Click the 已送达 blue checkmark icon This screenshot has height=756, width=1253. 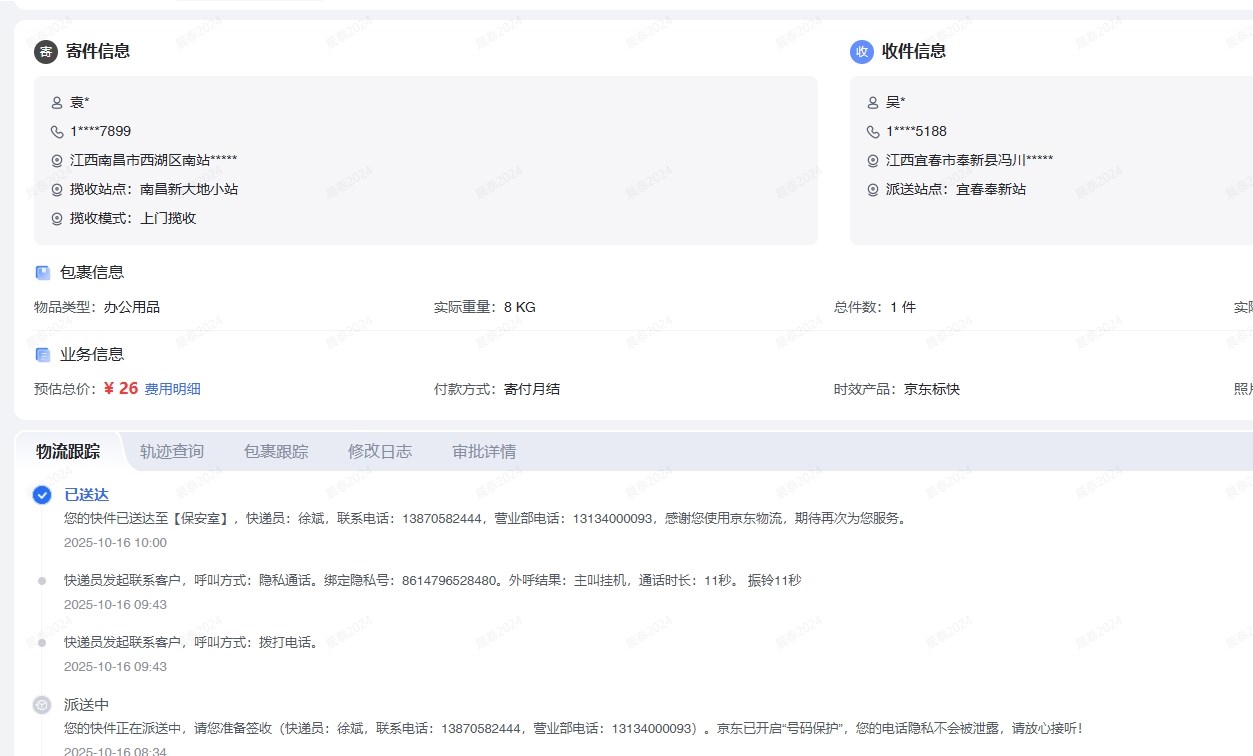coord(42,495)
